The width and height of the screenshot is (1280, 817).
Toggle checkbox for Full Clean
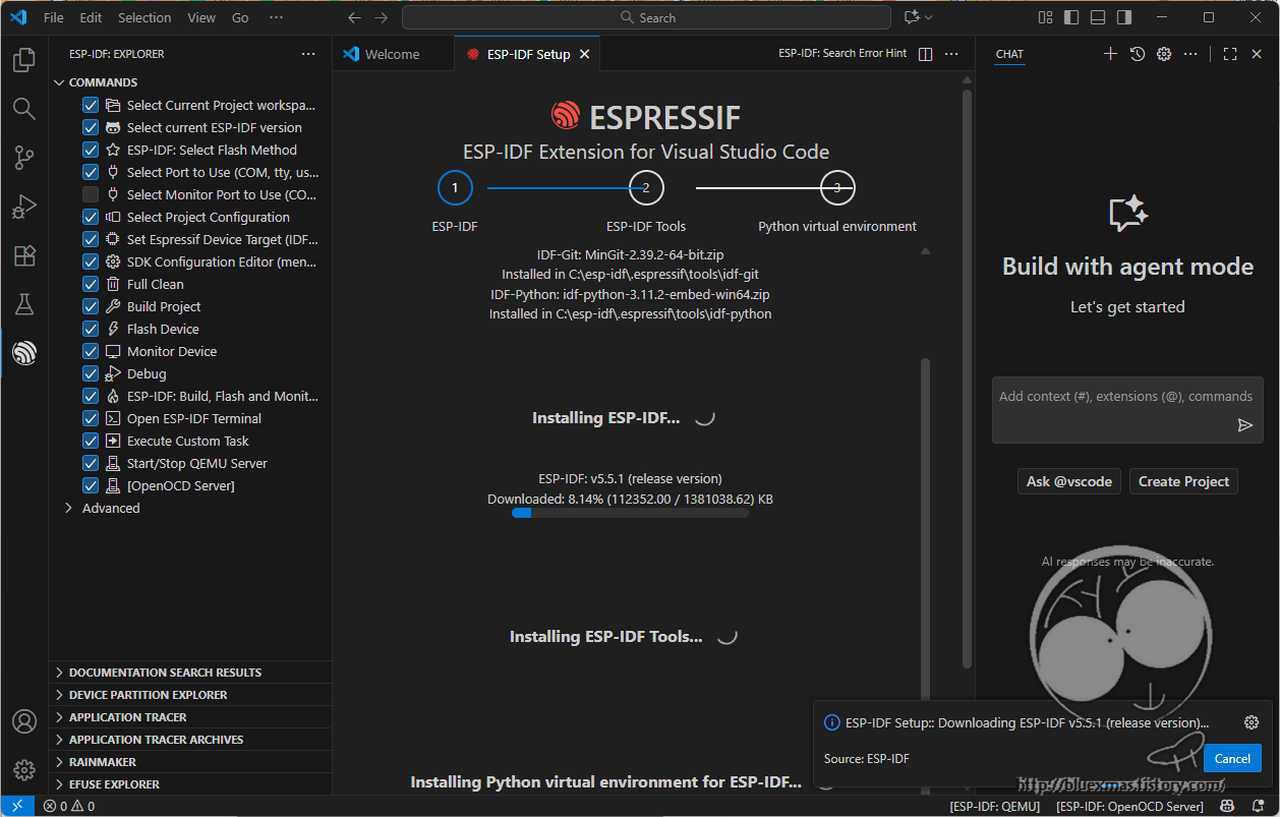(90, 284)
